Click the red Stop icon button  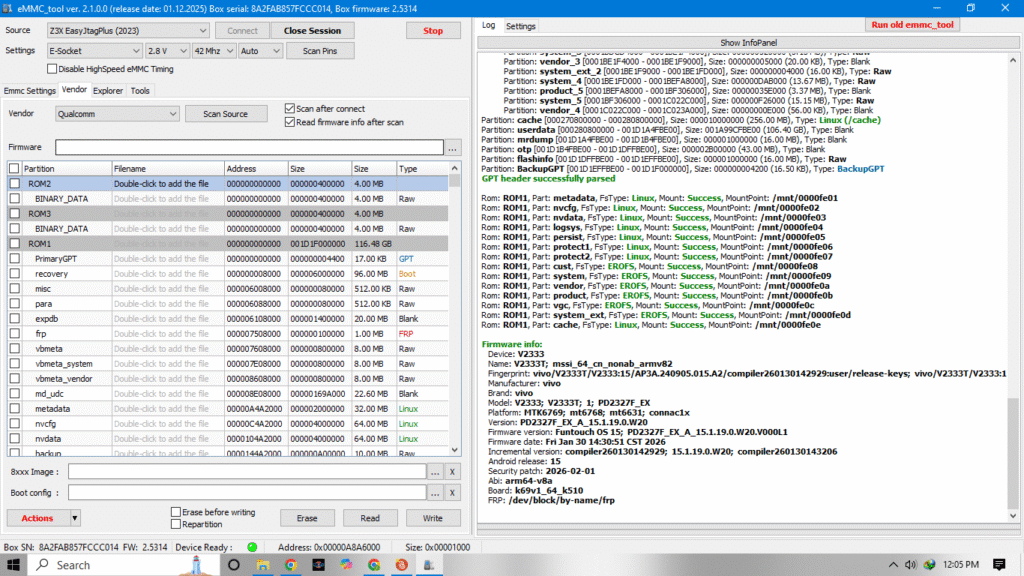(x=433, y=30)
